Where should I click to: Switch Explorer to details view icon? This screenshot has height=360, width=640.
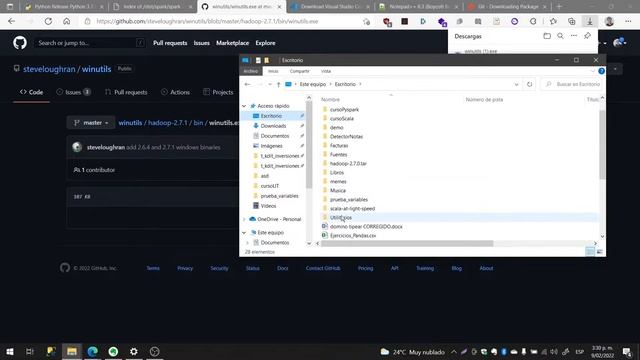590,252
